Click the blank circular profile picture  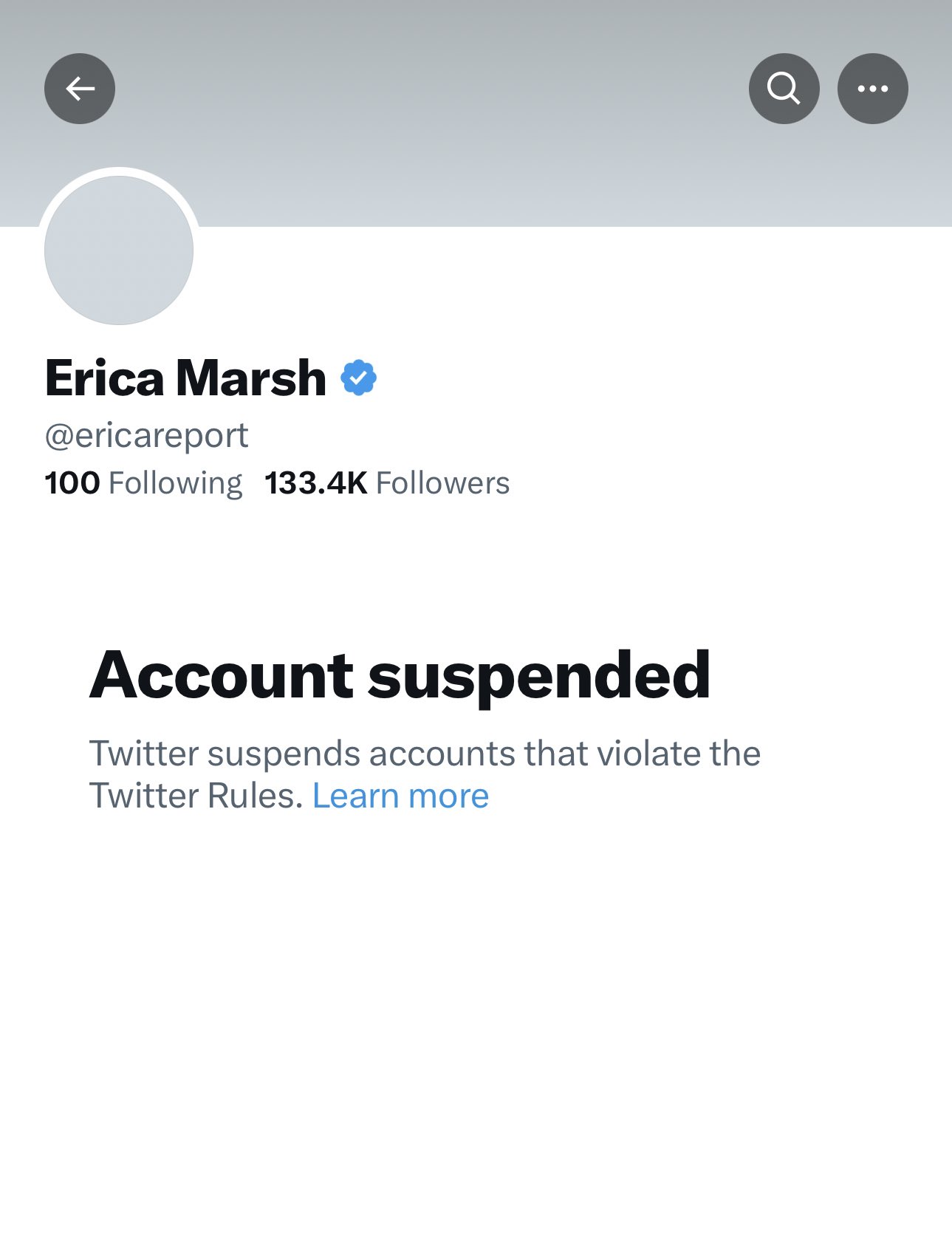coord(120,250)
